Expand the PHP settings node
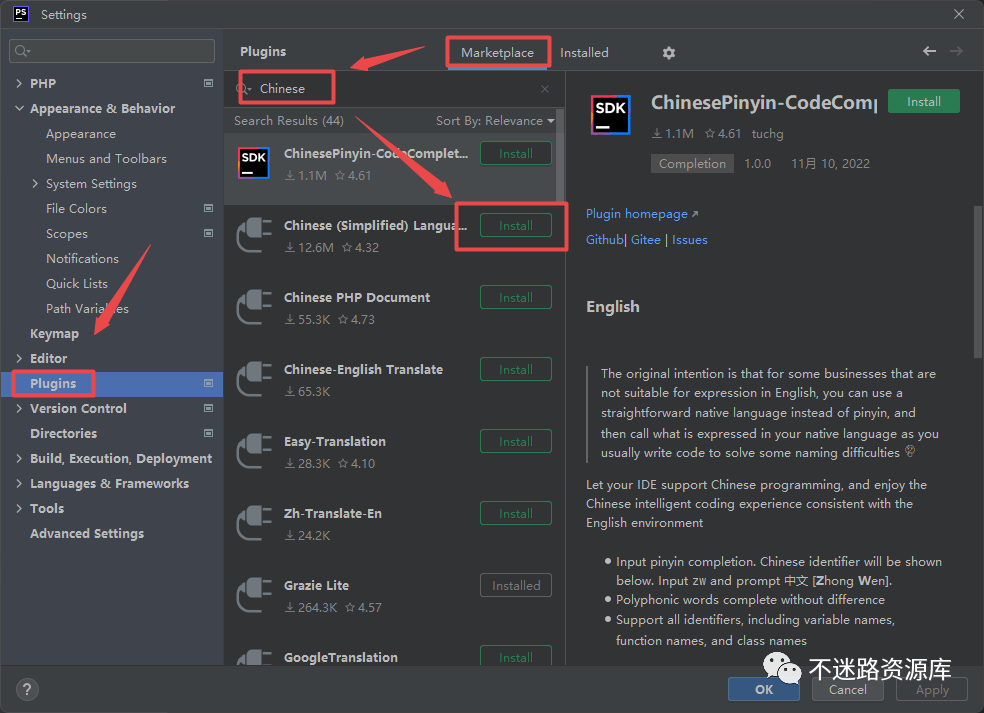This screenshot has width=984, height=713. pos(19,83)
